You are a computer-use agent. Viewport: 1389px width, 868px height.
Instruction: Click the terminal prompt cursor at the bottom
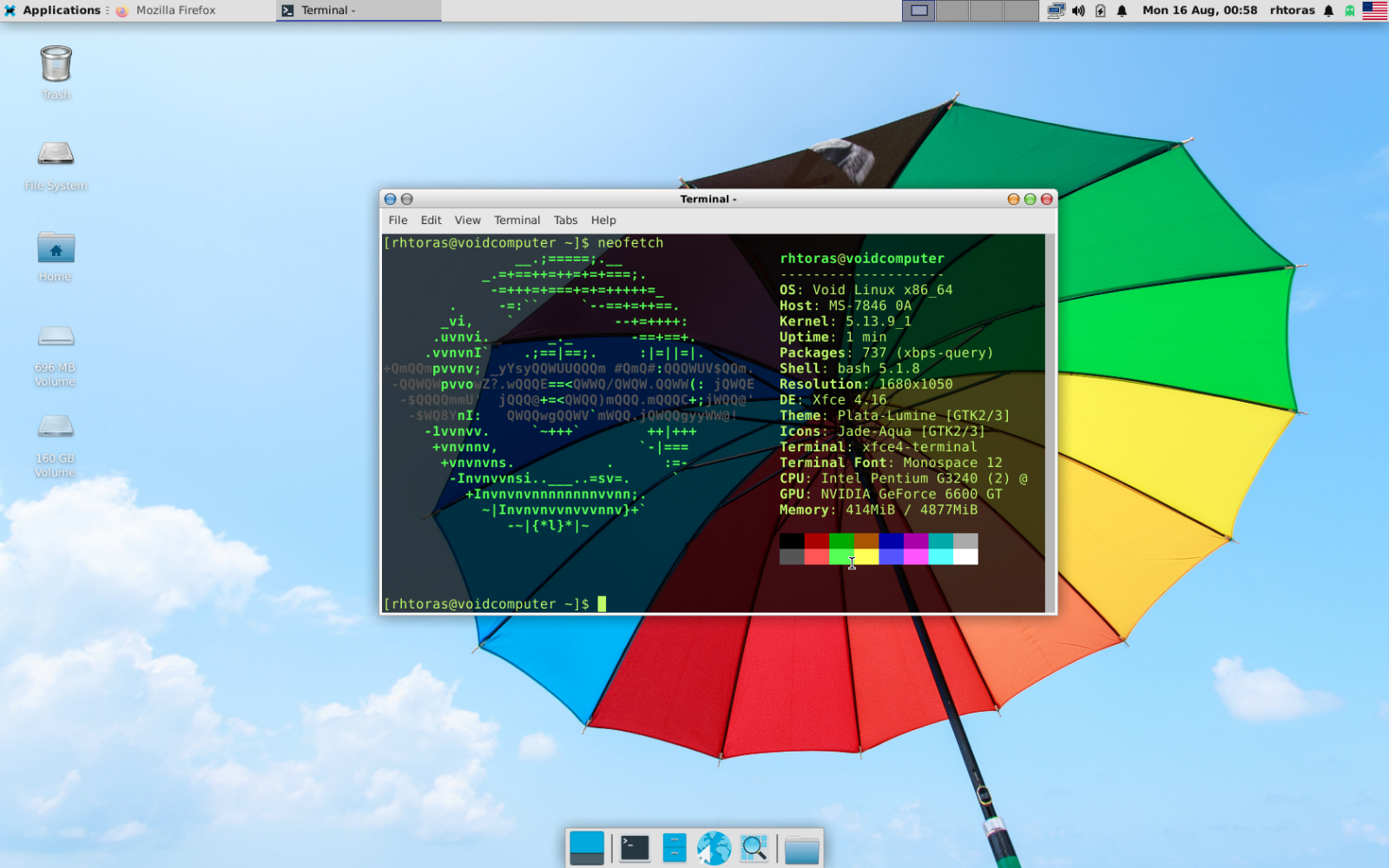(x=602, y=604)
